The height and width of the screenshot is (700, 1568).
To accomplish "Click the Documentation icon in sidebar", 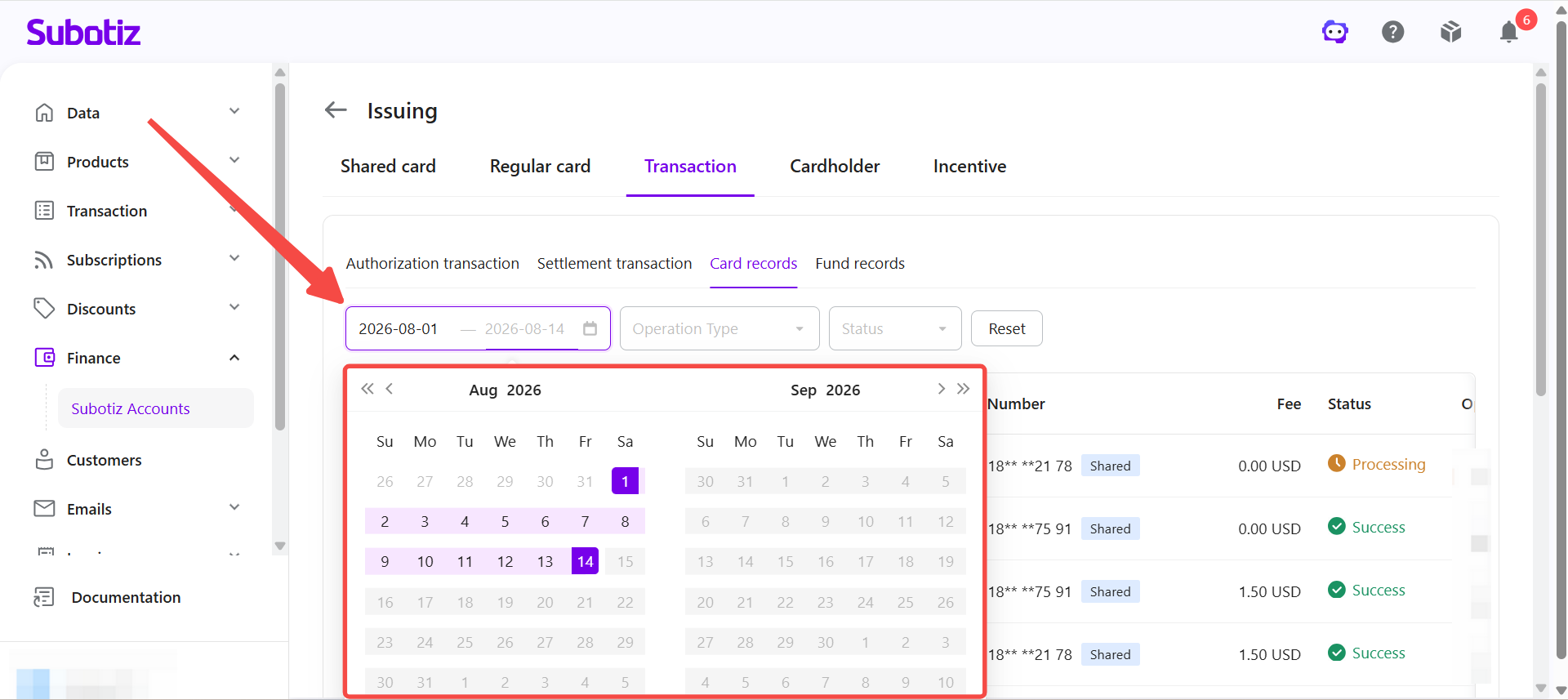I will coord(44,597).
